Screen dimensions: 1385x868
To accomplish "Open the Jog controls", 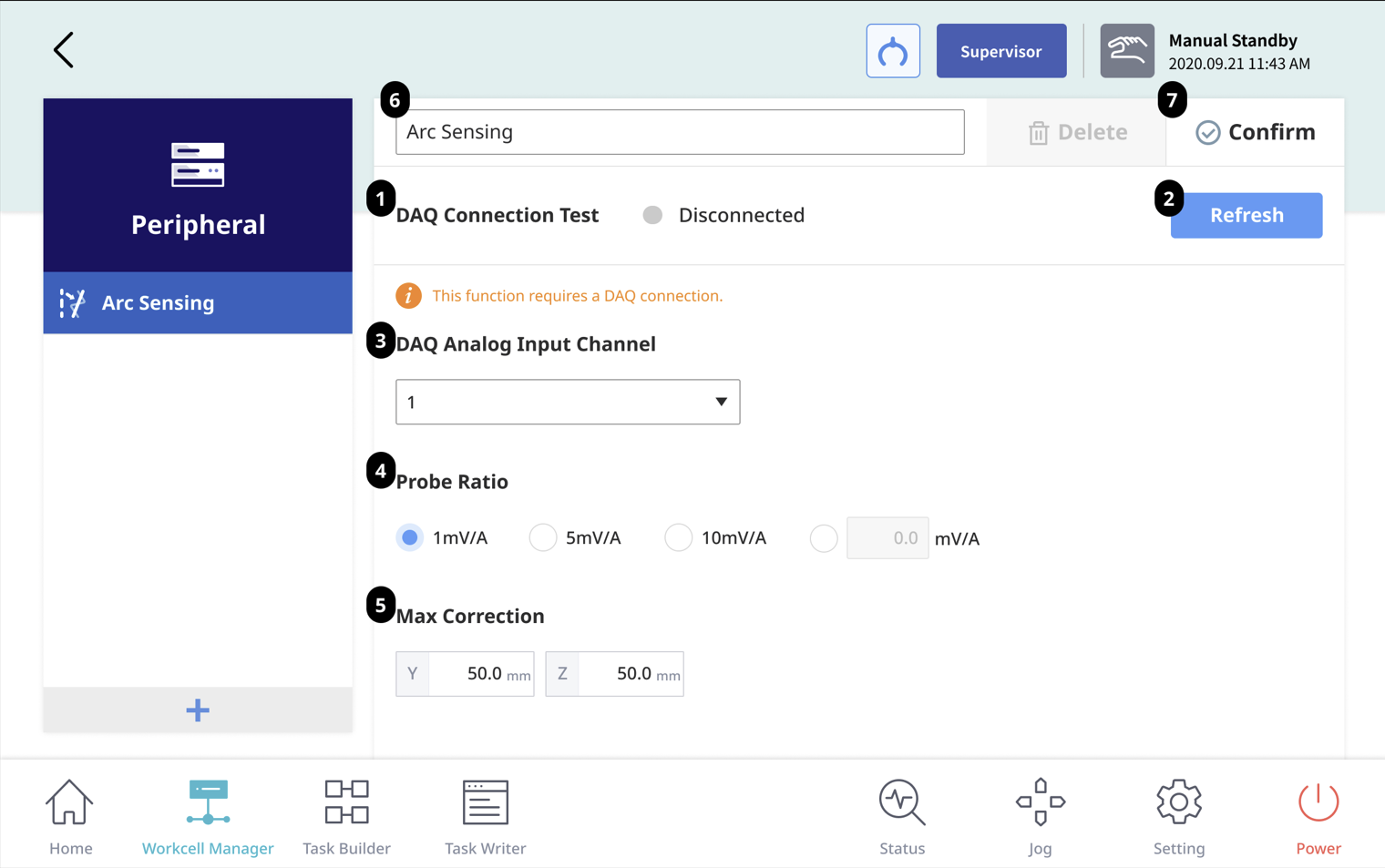I will pos(1040,817).
